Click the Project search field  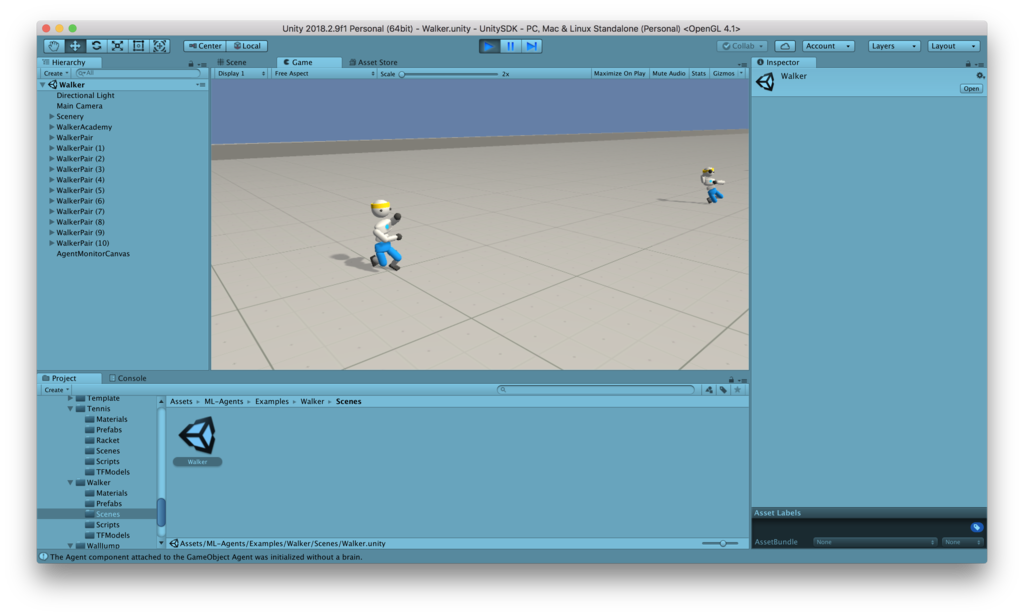[596, 389]
